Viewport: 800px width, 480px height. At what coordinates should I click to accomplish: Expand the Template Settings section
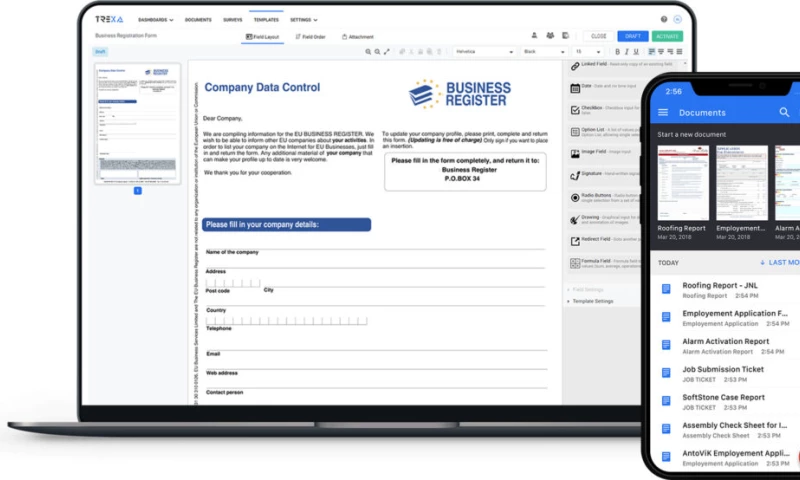590,301
